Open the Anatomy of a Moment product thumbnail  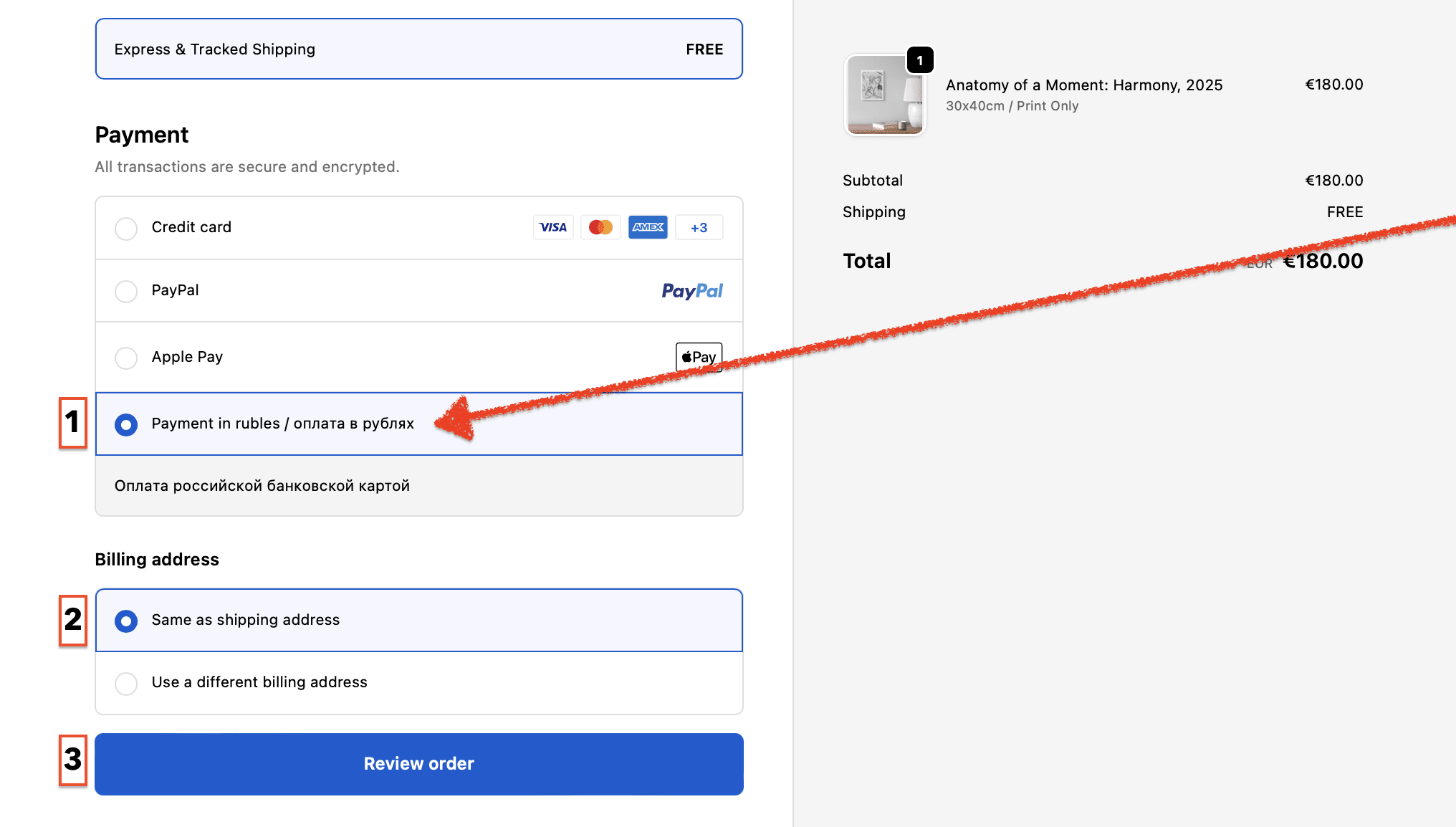[x=885, y=95]
